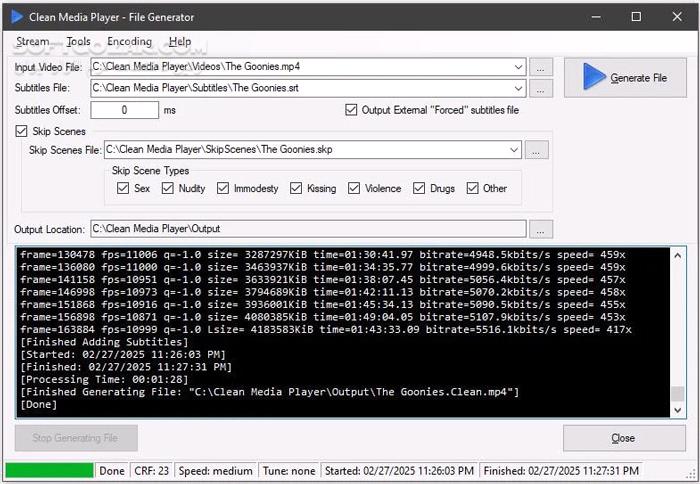This screenshot has width=700, height=484.
Task: Disable the Skip Scenes checkbox
Action: (x=22, y=131)
